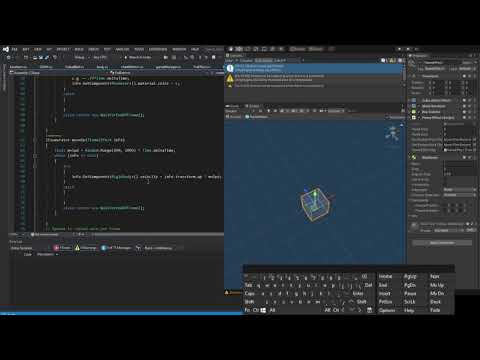
Task: Select the Unity Transform tool
Action: 273,49
